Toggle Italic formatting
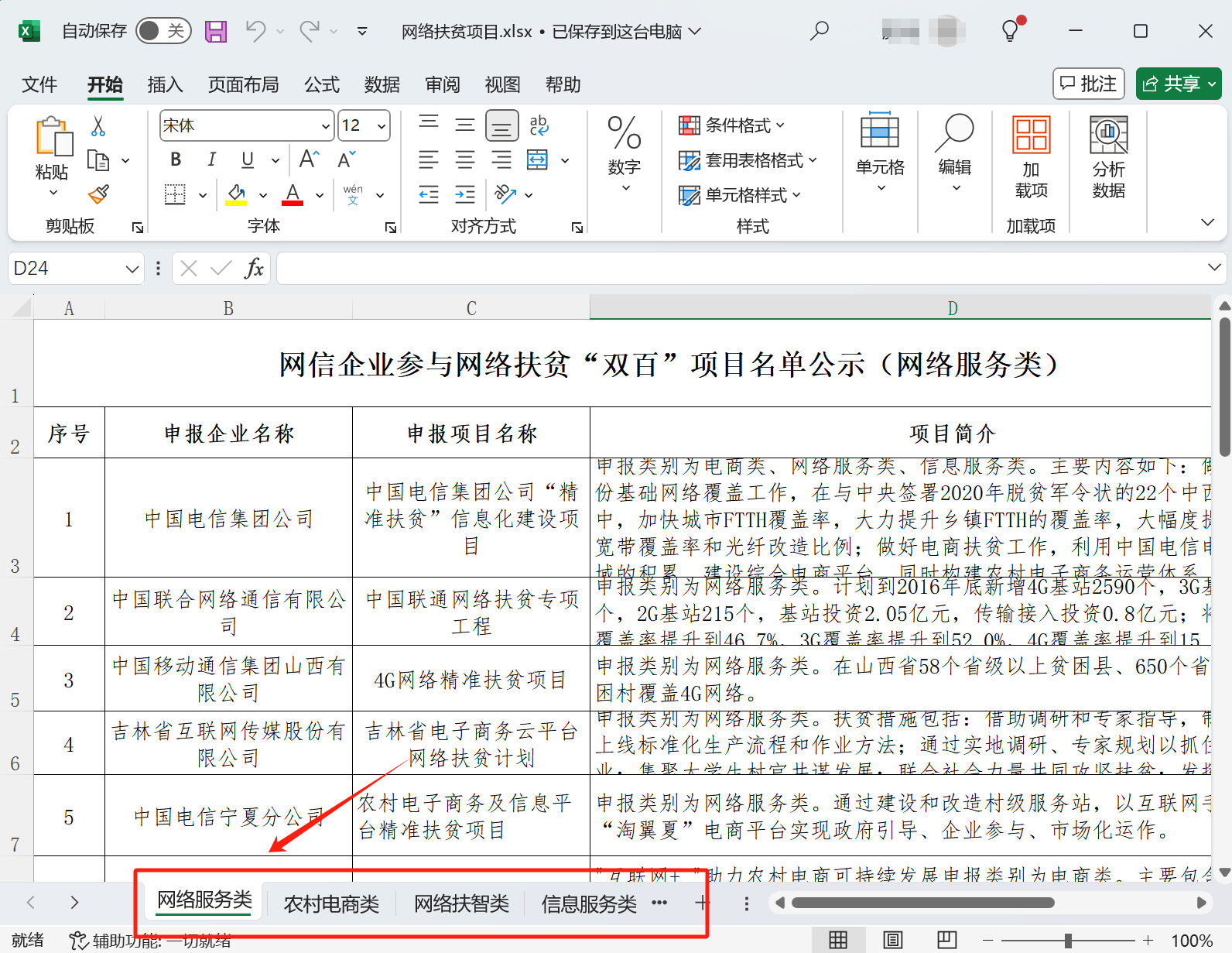Viewport: 1232px width, 953px height. click(x=211, y=160)
